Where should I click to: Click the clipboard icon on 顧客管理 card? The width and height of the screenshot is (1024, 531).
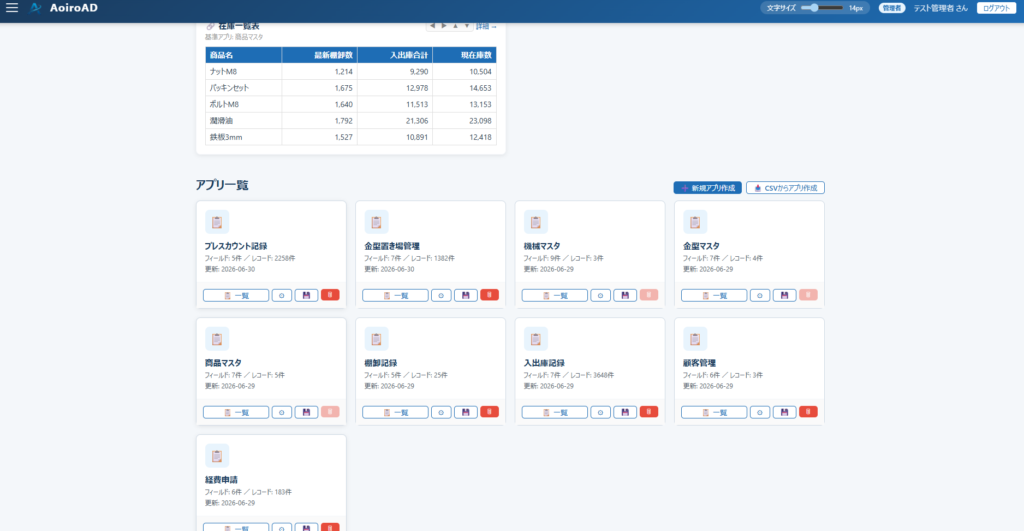[695, 339]
